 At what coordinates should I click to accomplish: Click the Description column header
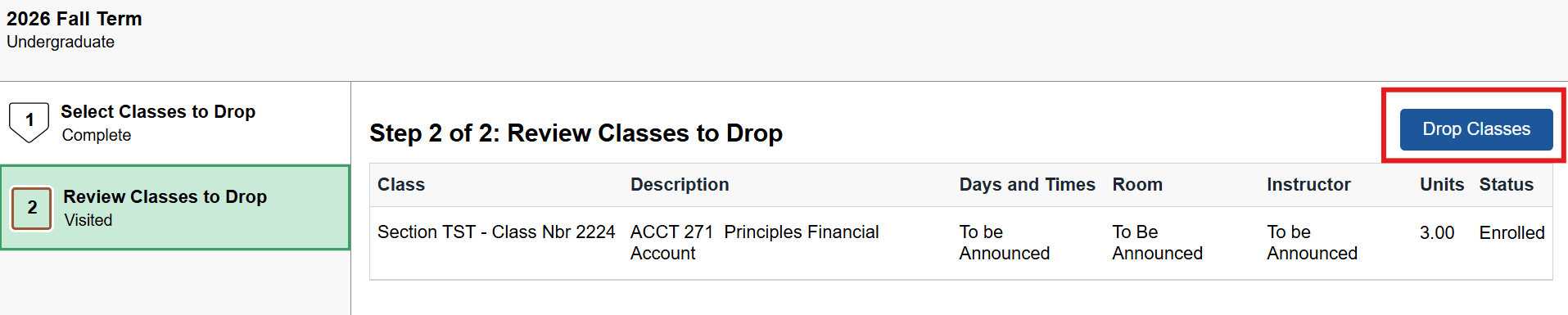point(680,185)
